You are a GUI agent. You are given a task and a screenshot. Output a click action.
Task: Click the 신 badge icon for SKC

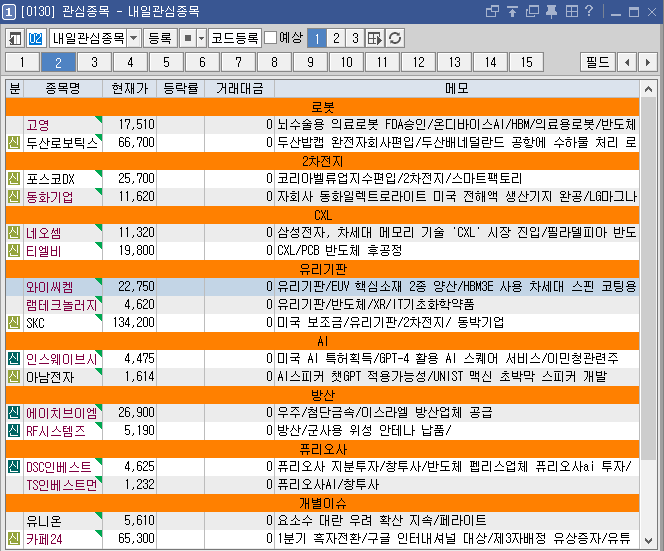coord(14,322)
